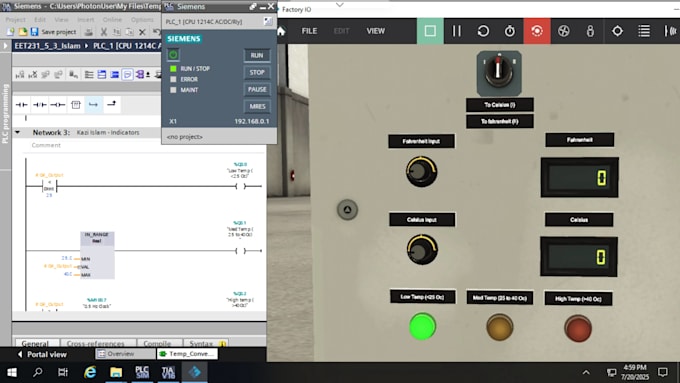
Task: Click the print icon in TIA toolbar
Action: pyautogui.click(x=88, y=32)
